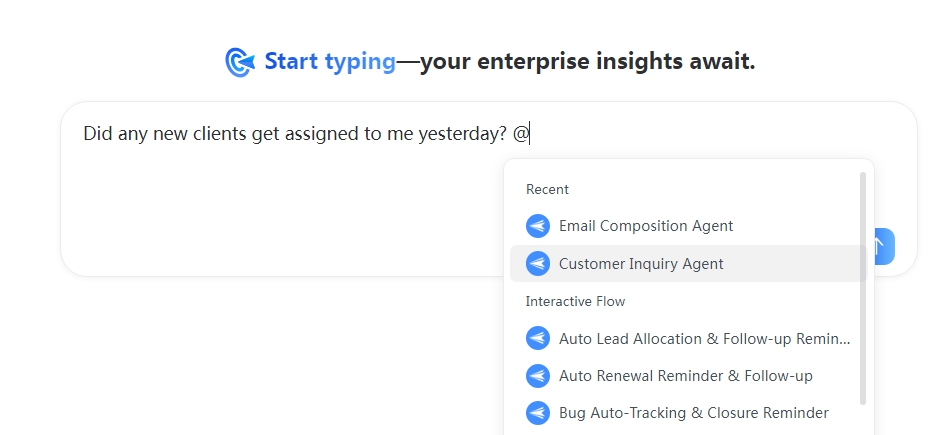Click the Auto Lead Allocation flow icon

537,338
